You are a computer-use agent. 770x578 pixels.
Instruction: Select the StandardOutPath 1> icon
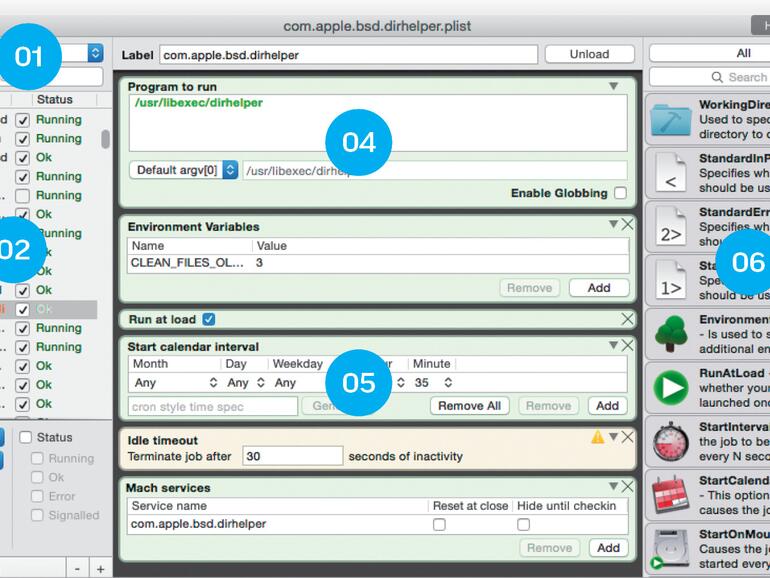(x=670, y=279)
